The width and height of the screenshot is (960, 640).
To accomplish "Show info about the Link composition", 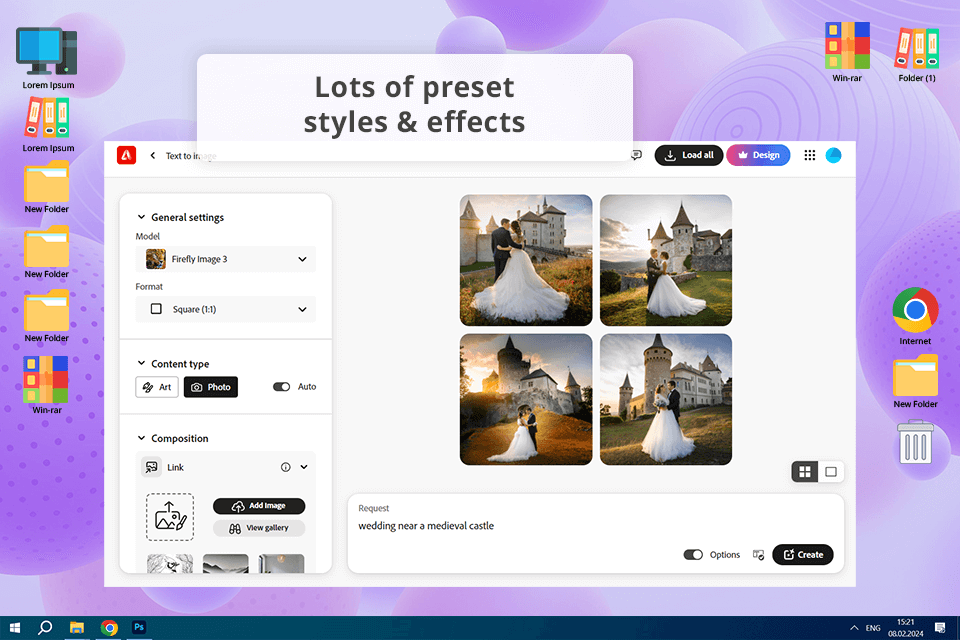I will point(285,467).
